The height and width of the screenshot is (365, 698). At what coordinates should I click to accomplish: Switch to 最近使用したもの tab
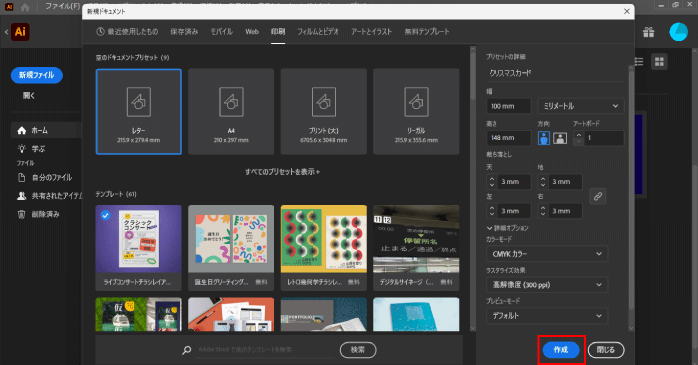[127, 32]
